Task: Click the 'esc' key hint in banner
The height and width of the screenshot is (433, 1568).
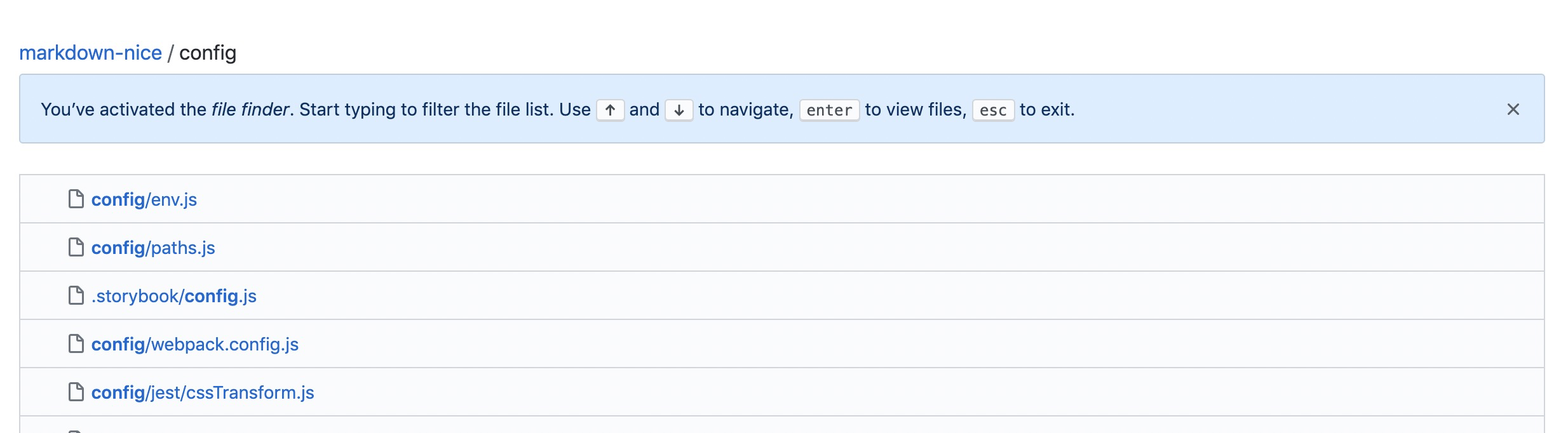Action: click(x=993, y=110)
